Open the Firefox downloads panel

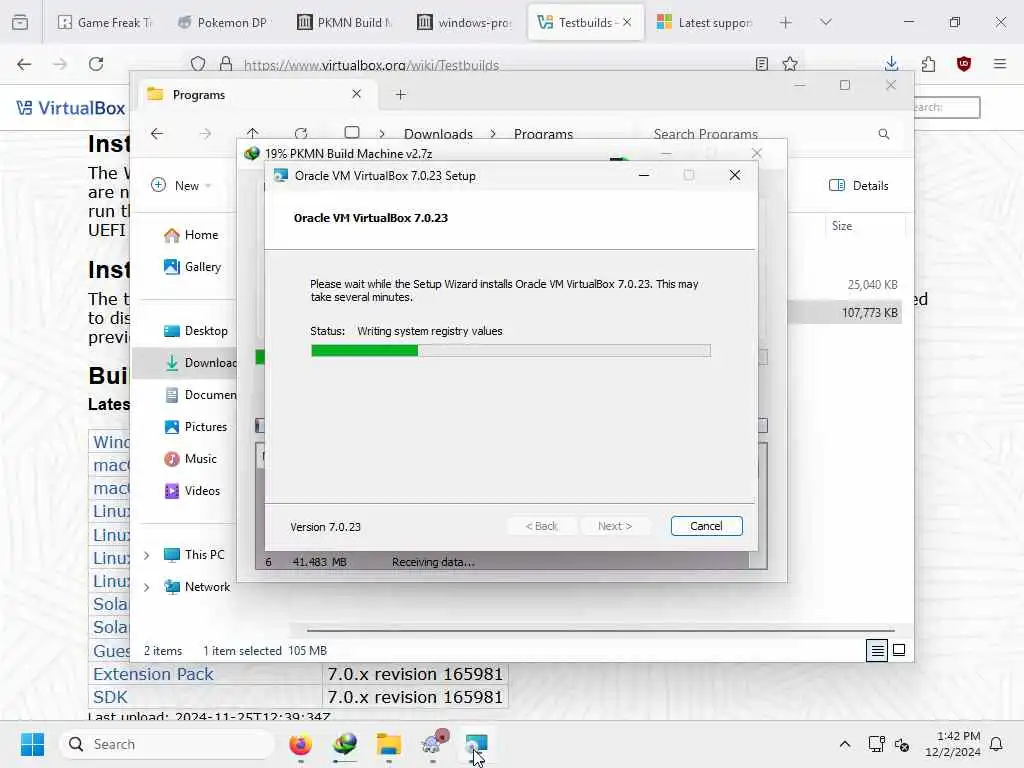pyautogui.click(x=891, y=64)
